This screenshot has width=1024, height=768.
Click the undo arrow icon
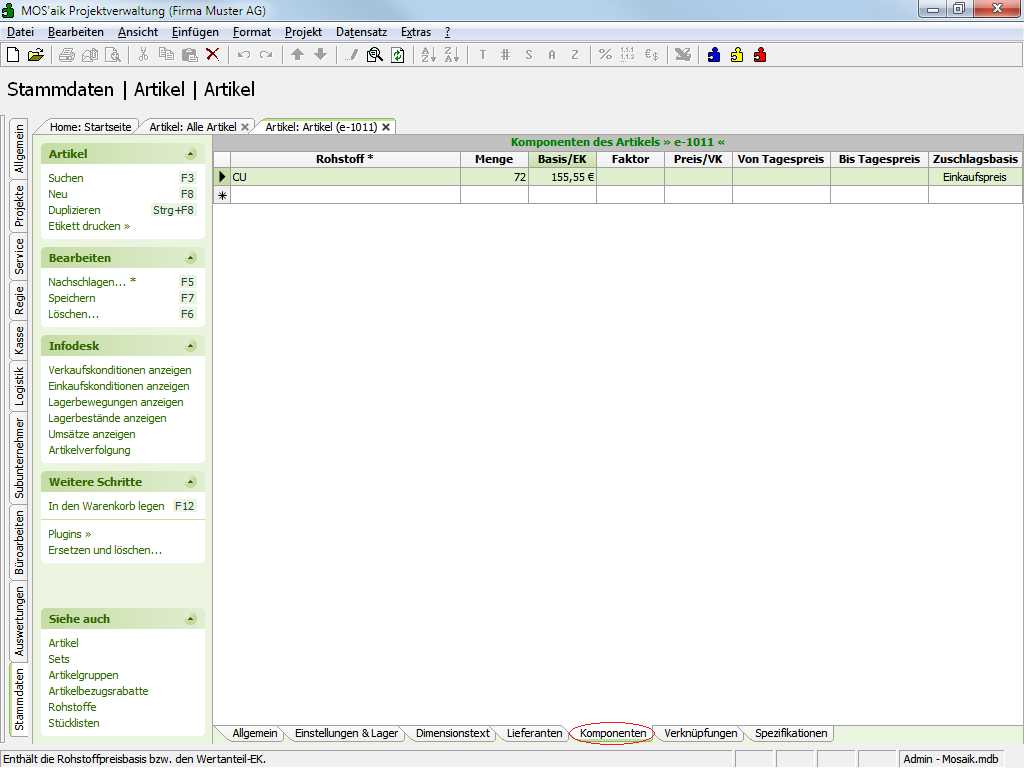244,55
